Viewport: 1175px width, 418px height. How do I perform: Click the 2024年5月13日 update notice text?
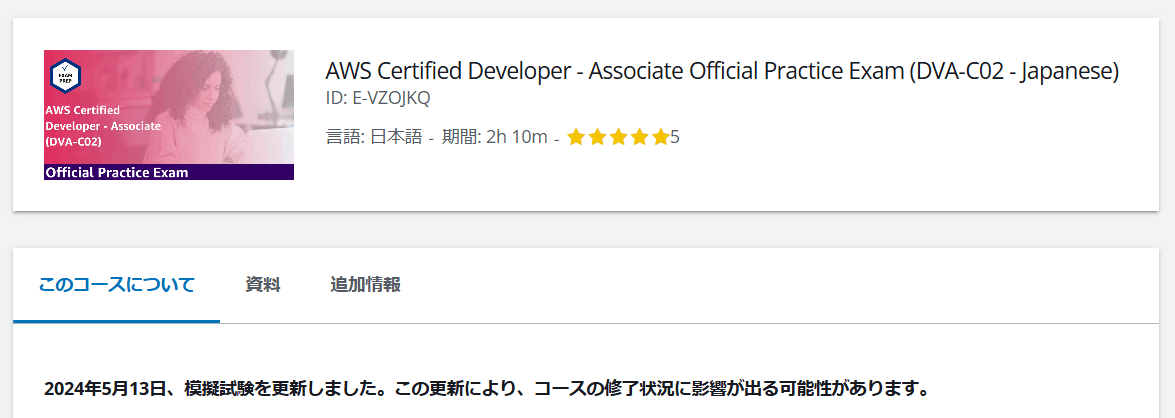[487, 390]
